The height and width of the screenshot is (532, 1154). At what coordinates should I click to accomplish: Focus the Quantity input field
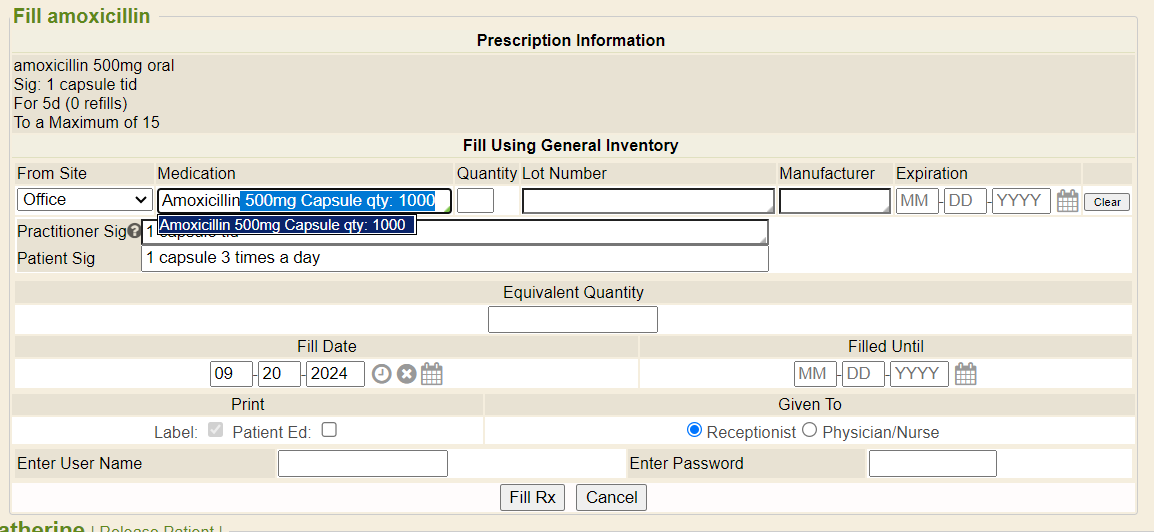point(476,200)
